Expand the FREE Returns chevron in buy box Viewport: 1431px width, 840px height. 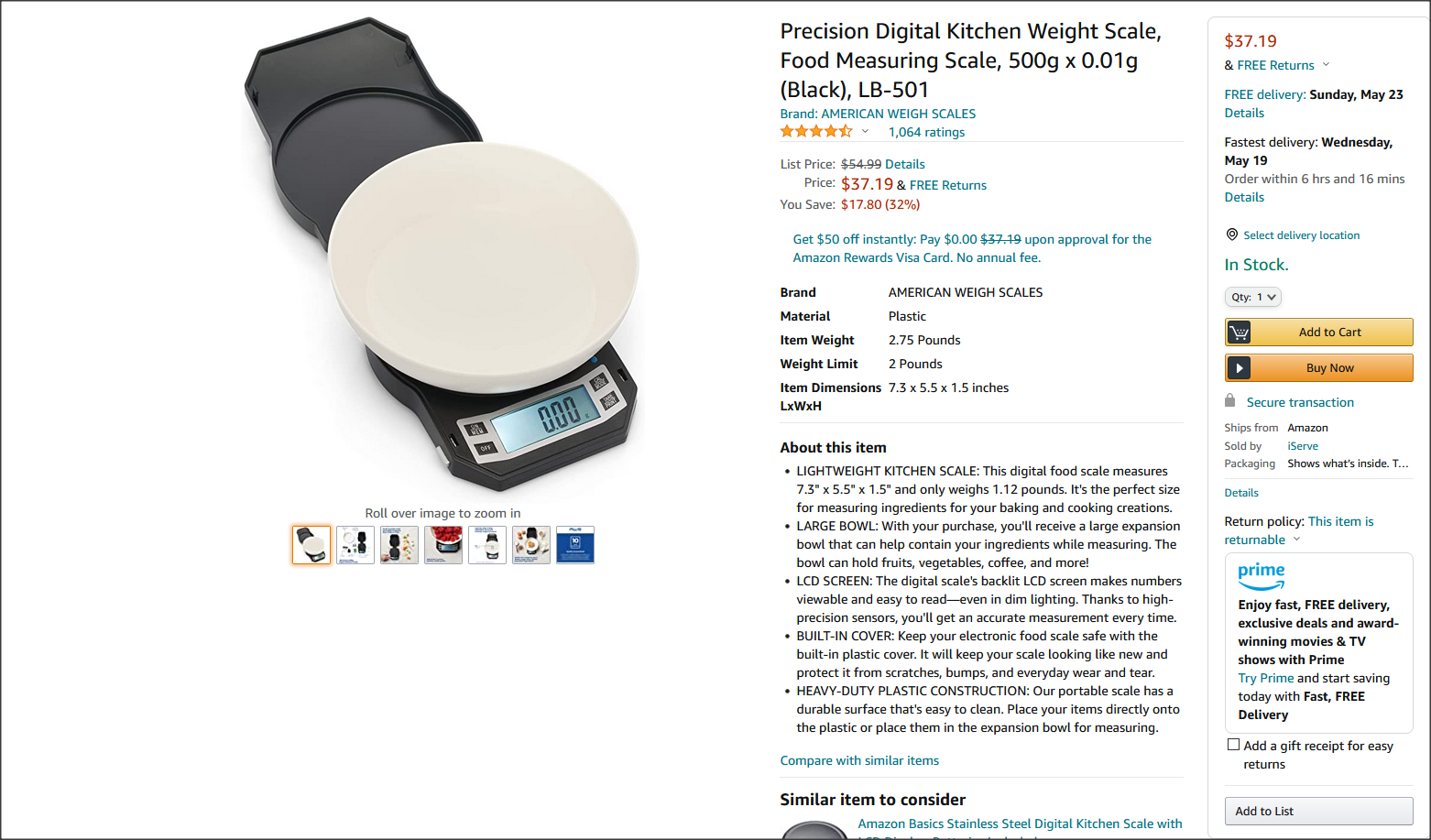click(x=1326, y=65)
